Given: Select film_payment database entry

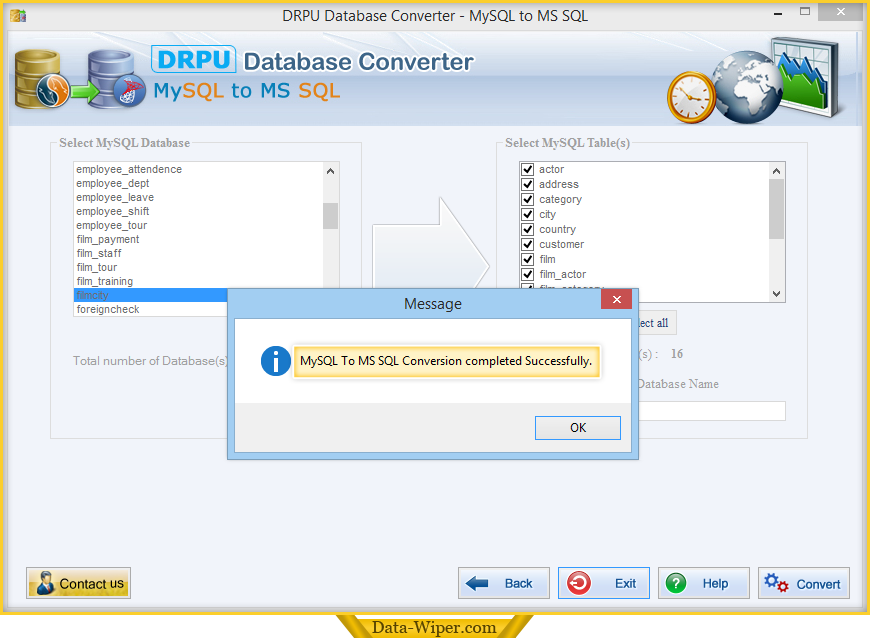Looking at the screenshot, I should point(108,240).
